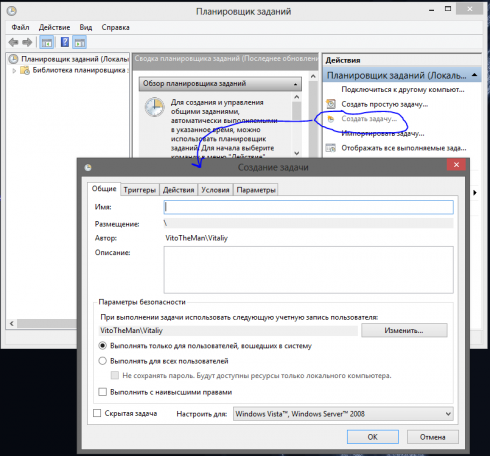Enable 'Выполнить с наивысшими правами'
The image size is (490, 456).
[x=103, y=392]
